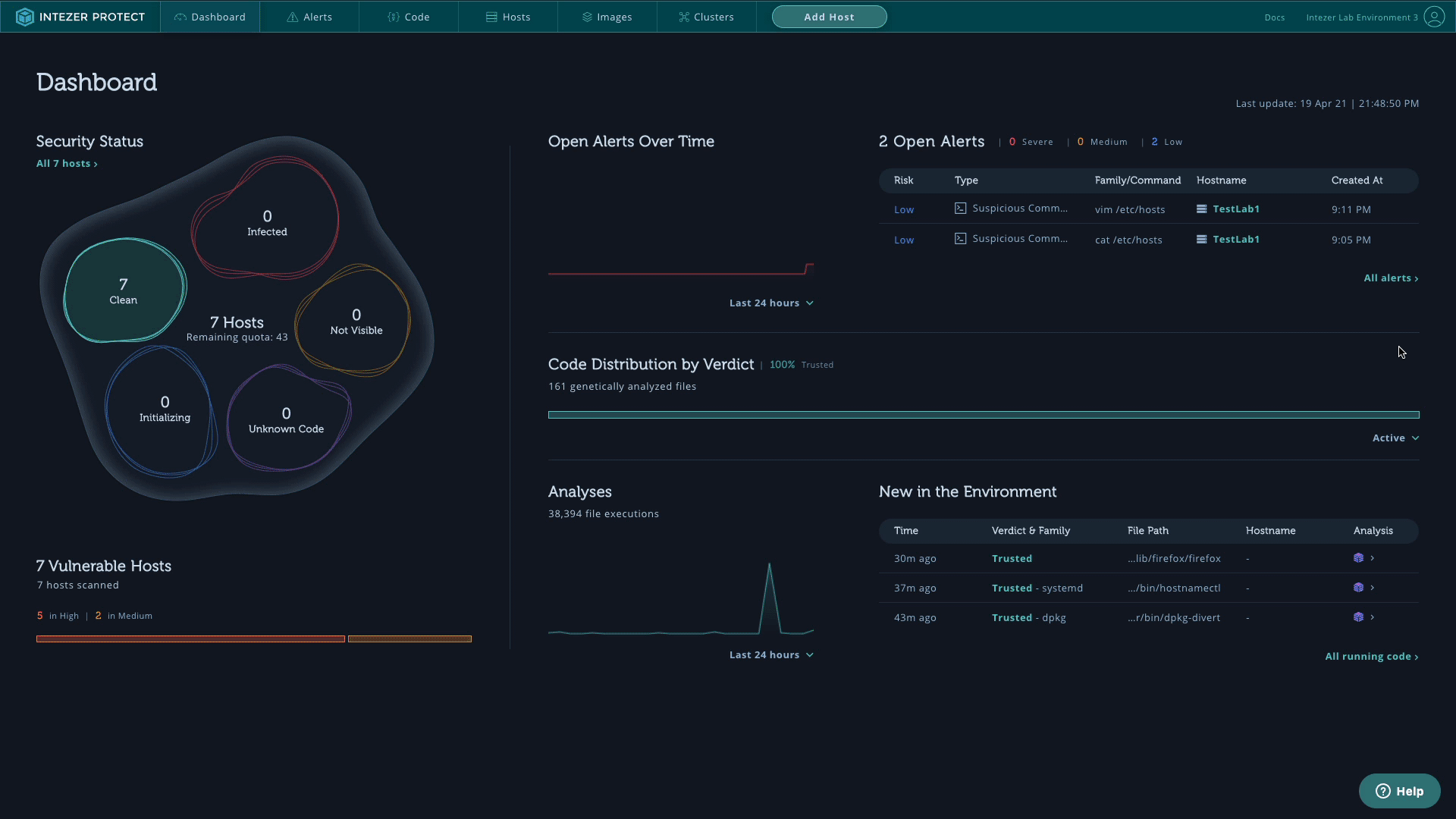Open the All 7 hosts link

67,164
